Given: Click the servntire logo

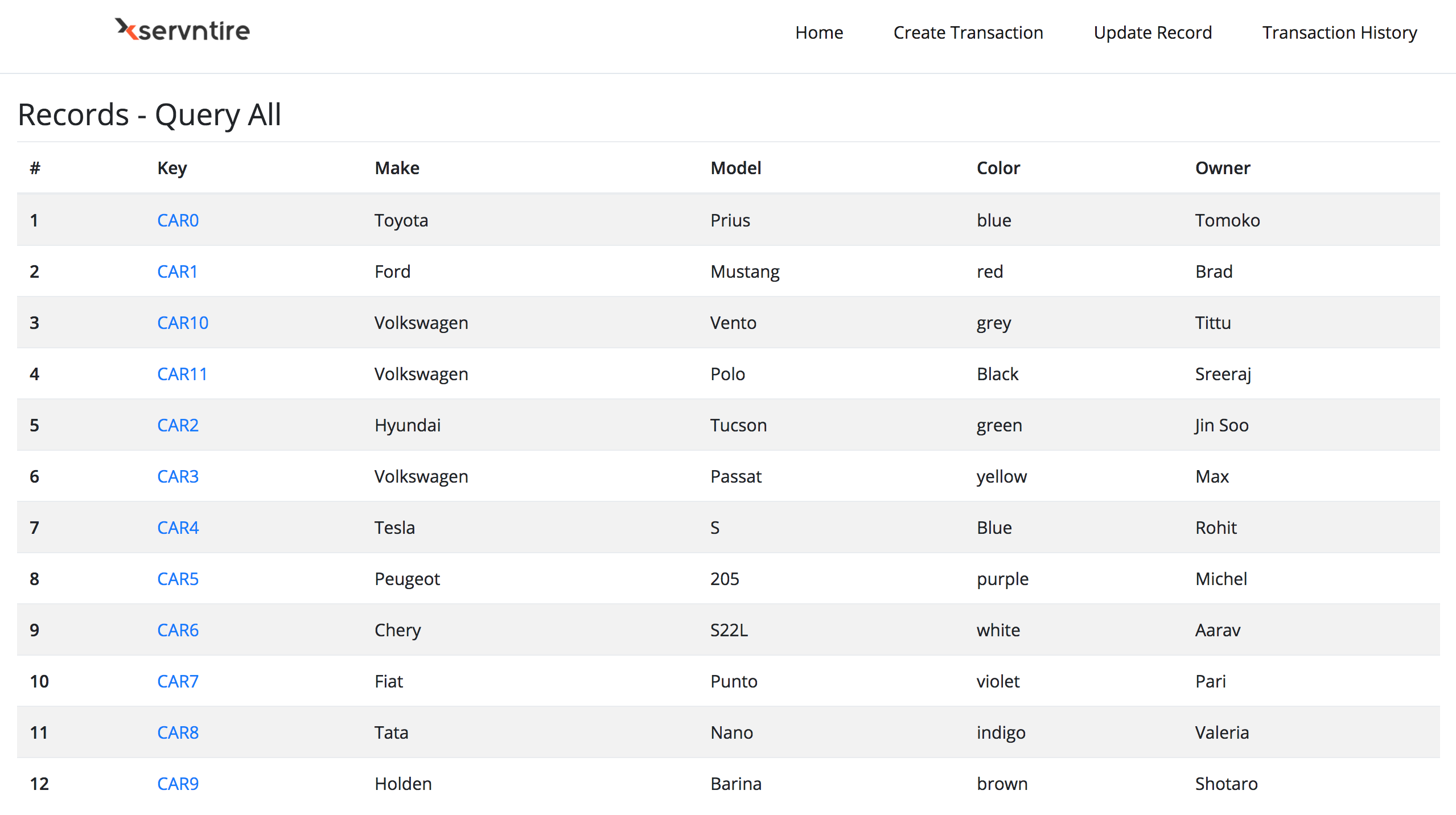Looking at the screenshot, I should point(182,31).
